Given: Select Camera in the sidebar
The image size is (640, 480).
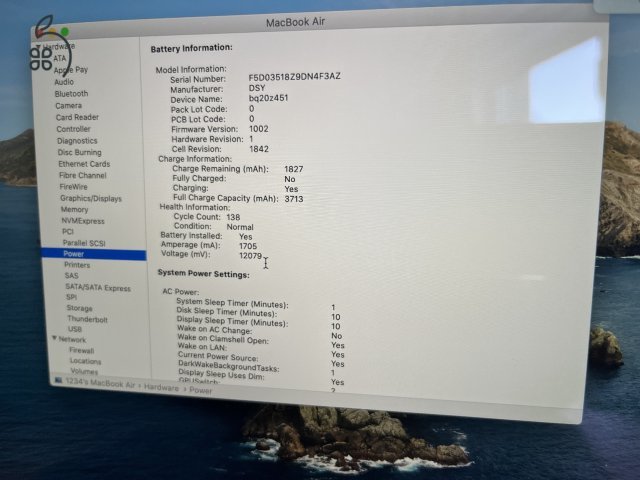Looking at the screenshot, I should click(x=69, y=106).
